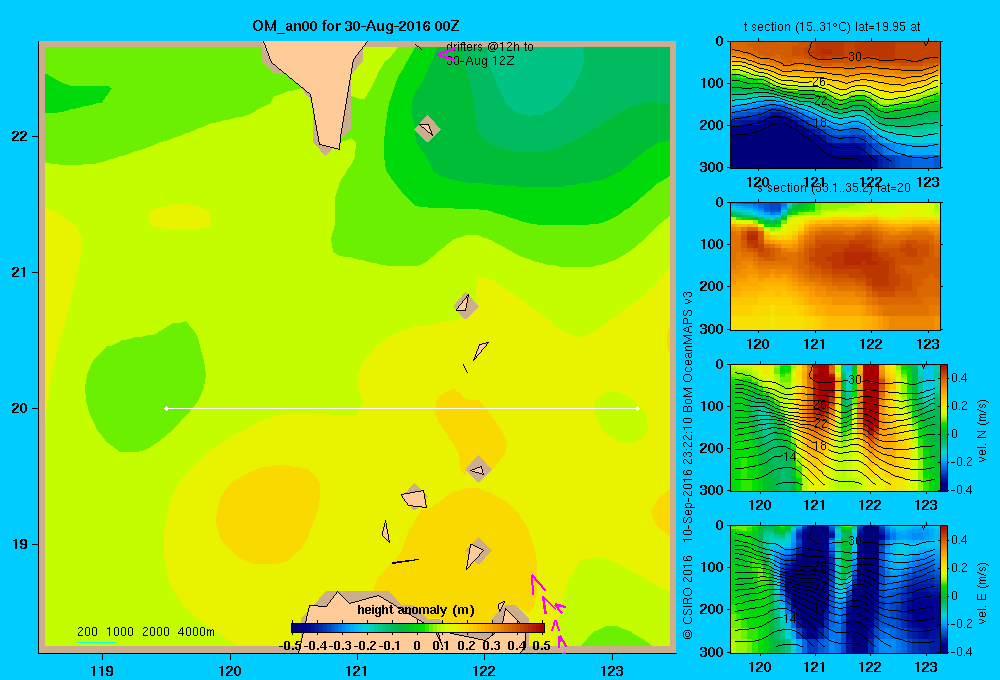Screen dimensions: 1000x680
Task: Click the vertical "© CSIRO 2016" copyright text
Action: [x=688, y=597]
